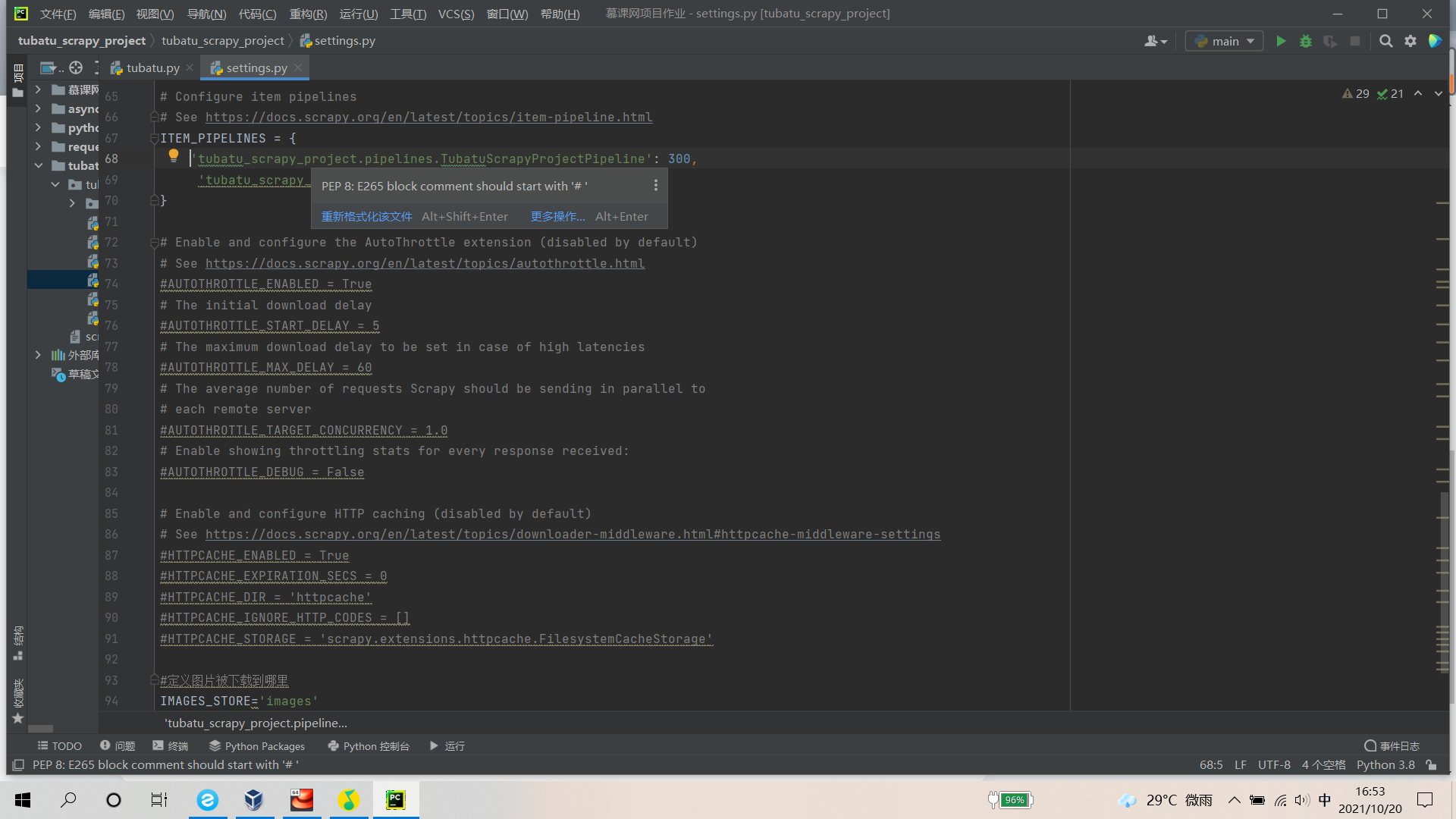1456x819 pixels.
Task: Open the TODO tool window
Action: (x=59, y=746)
